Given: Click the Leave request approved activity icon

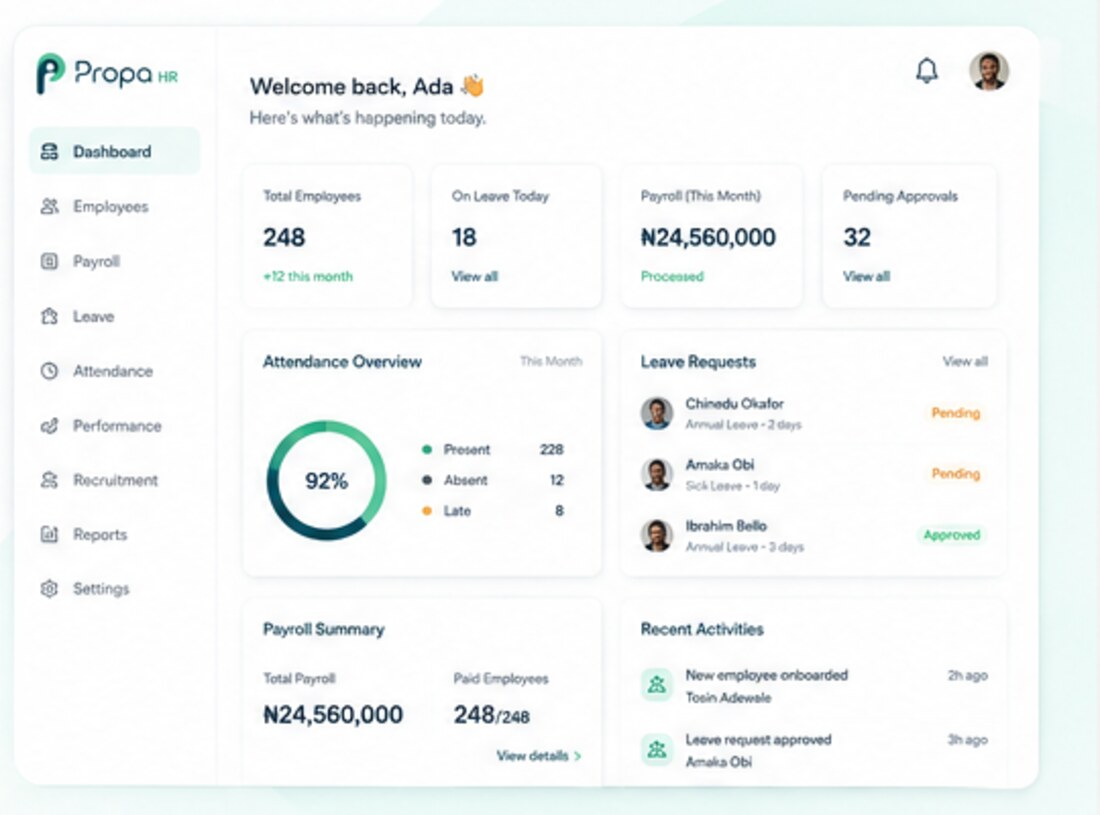Looking at the screenshot, I should point(657,750).
